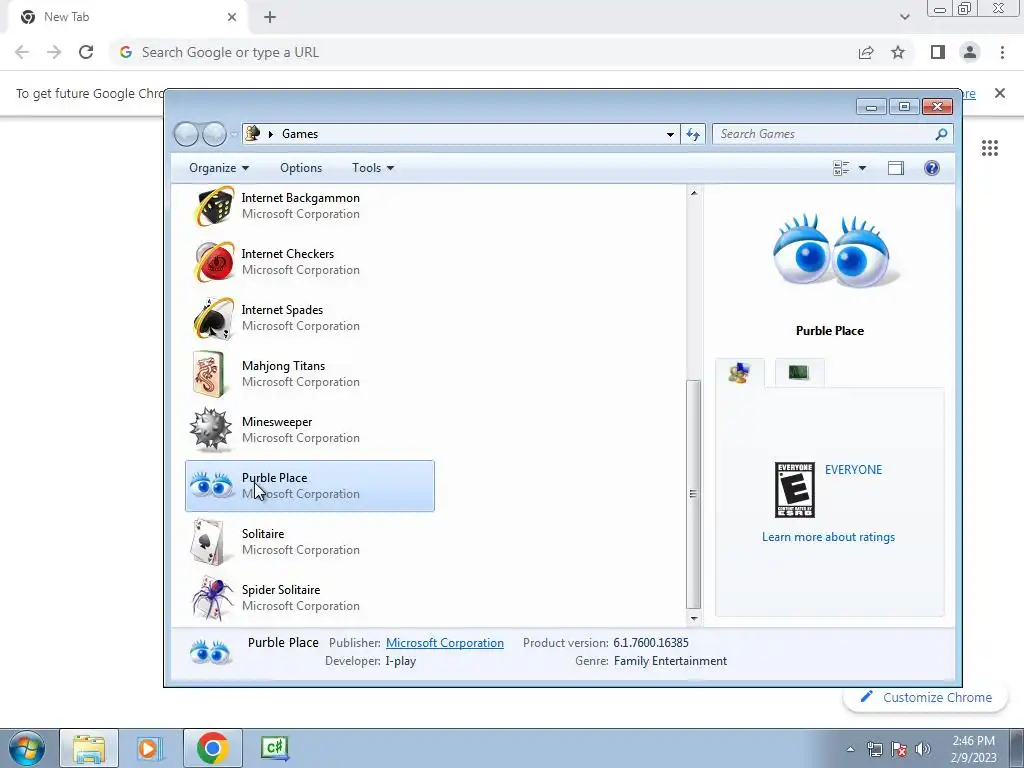Select the Solitaire cards icon
This screenshot has width=1024, height=768.
point(209,542)
